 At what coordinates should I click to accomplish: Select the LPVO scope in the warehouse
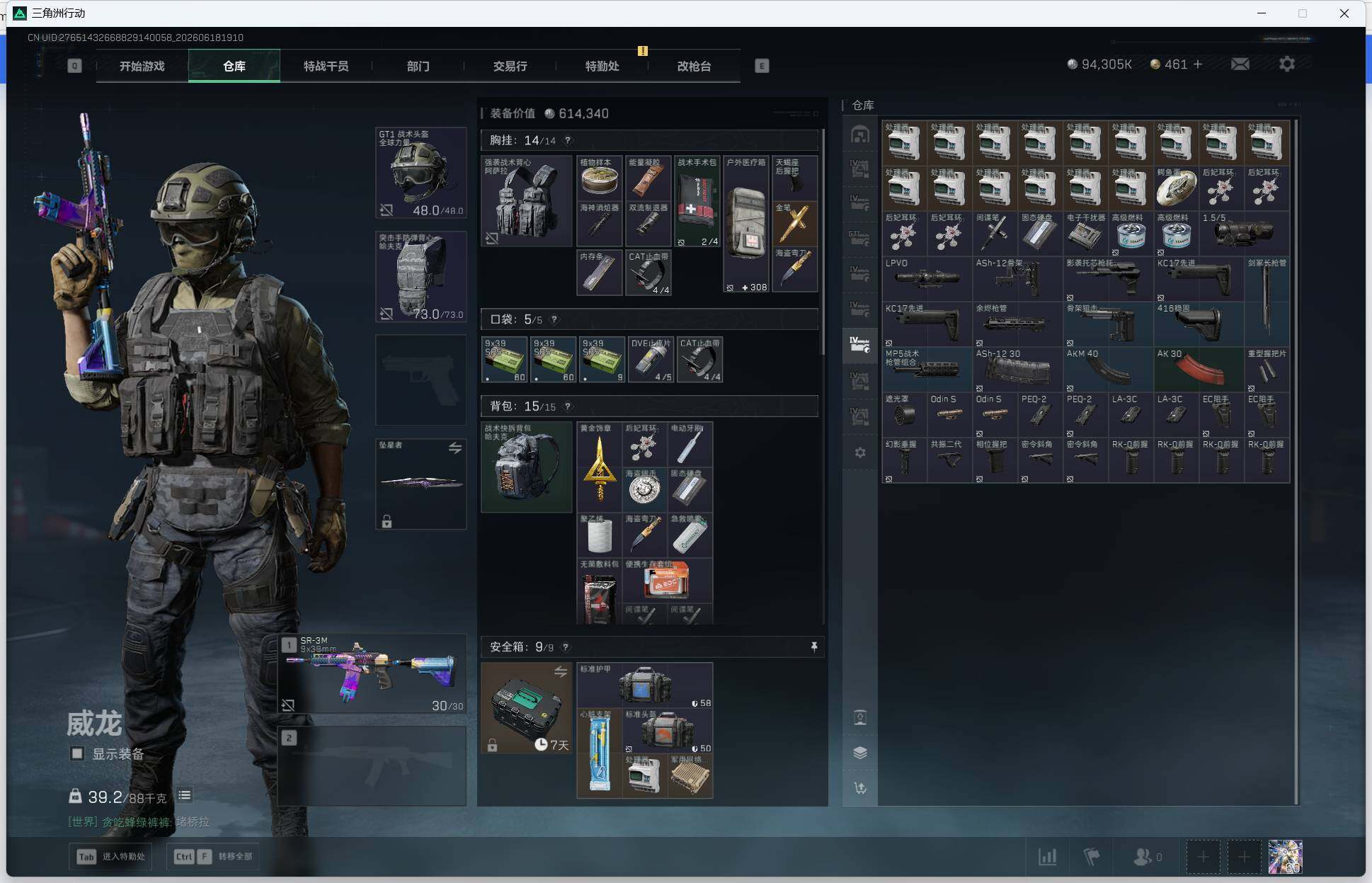coord(927,280)
